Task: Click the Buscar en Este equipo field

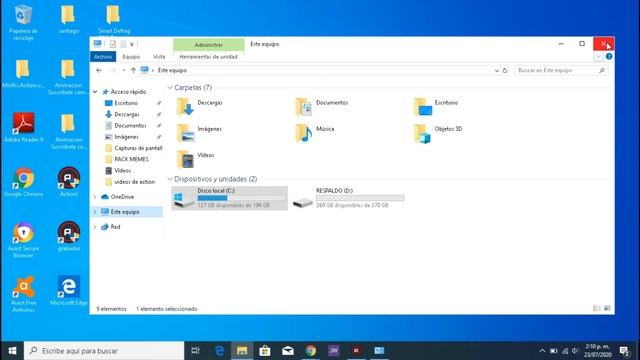Action: click(x=561, y=70)
